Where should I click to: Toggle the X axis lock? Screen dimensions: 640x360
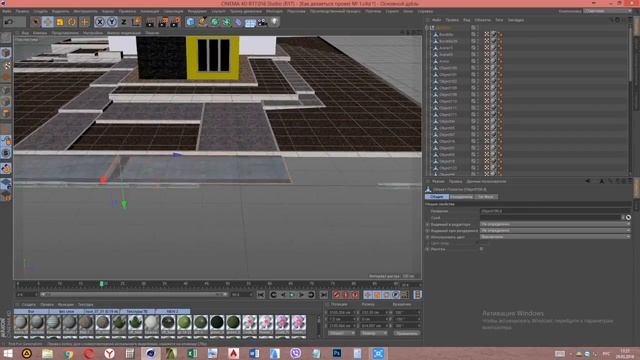(100, 22)
